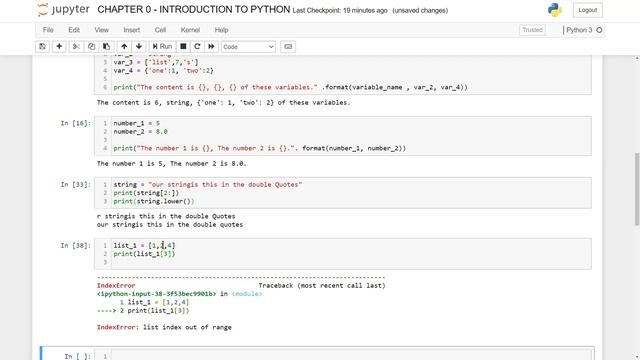Click the kernel idle indicator circle

(x=599, y=30)
